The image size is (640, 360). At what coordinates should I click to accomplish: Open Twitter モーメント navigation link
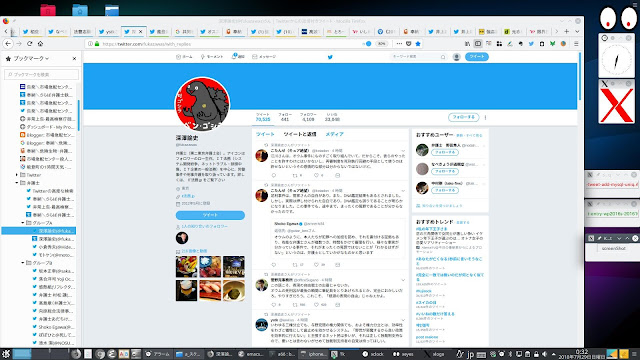(212, 57)
